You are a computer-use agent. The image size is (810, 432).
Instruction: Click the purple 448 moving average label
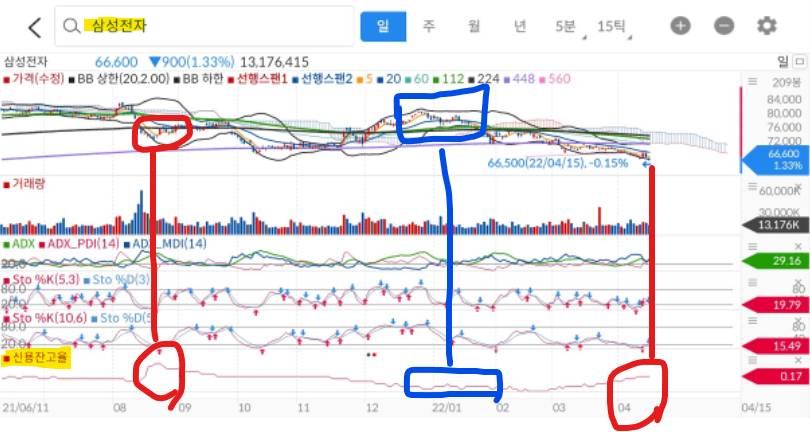(x=523, y=79)
